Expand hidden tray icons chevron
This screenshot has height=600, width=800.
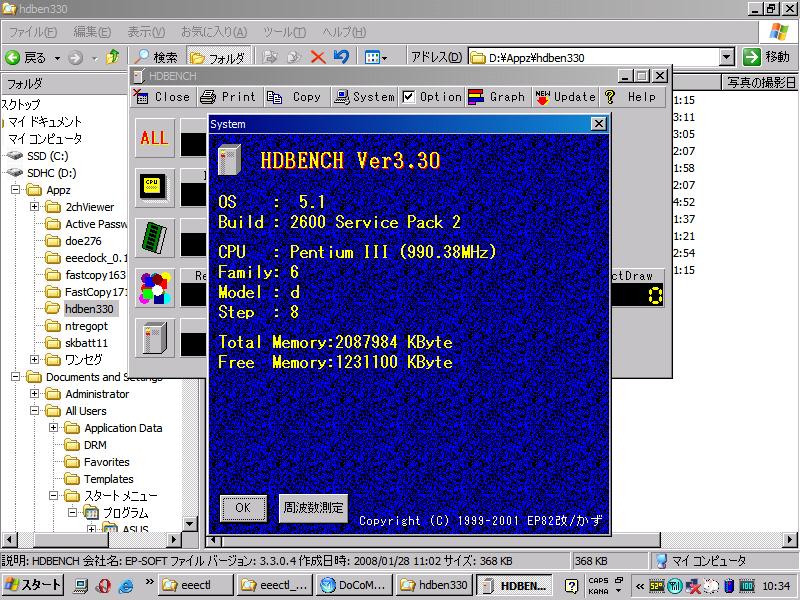[640, 586]
